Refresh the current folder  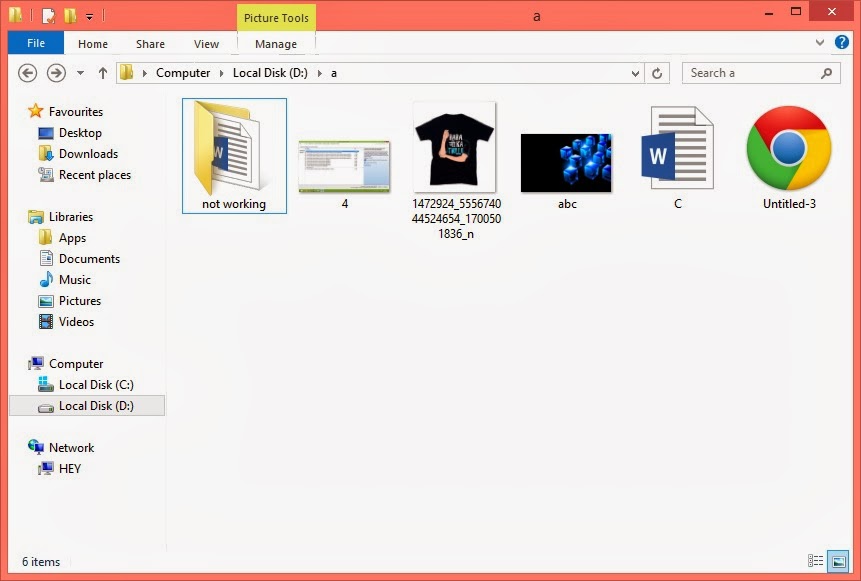658,72
